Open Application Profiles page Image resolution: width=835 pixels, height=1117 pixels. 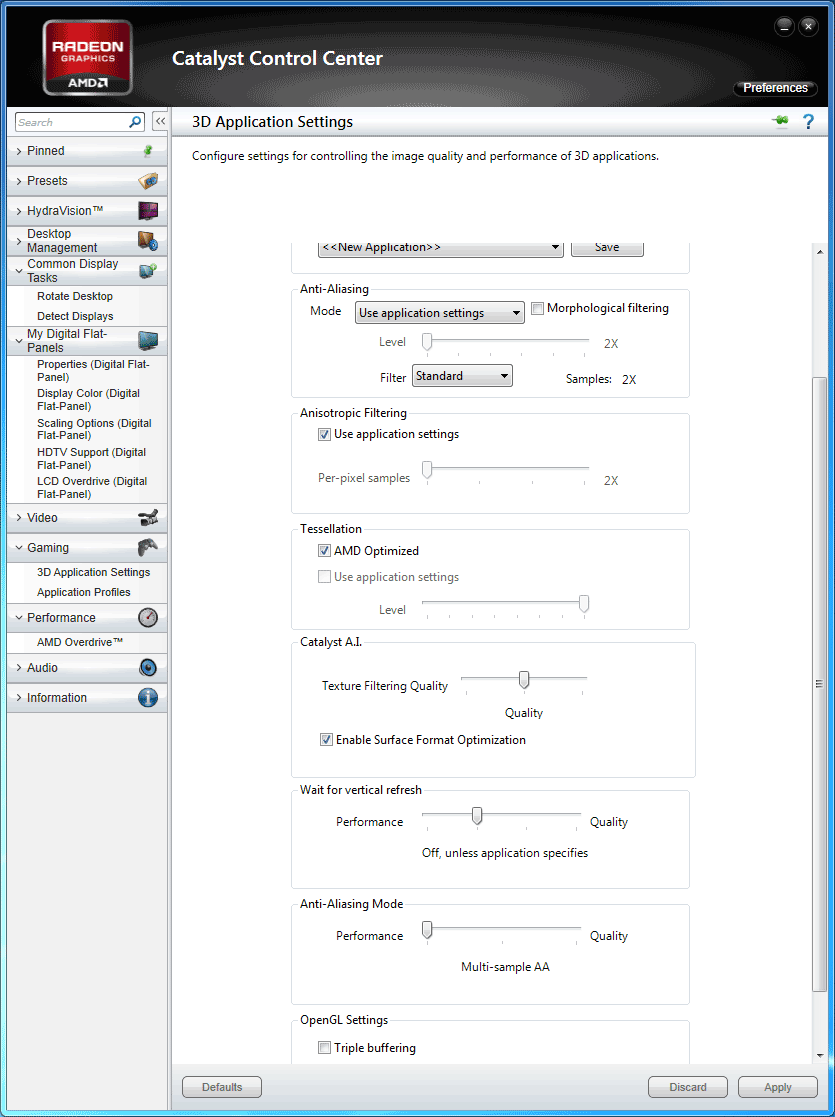tap(83, 592)
